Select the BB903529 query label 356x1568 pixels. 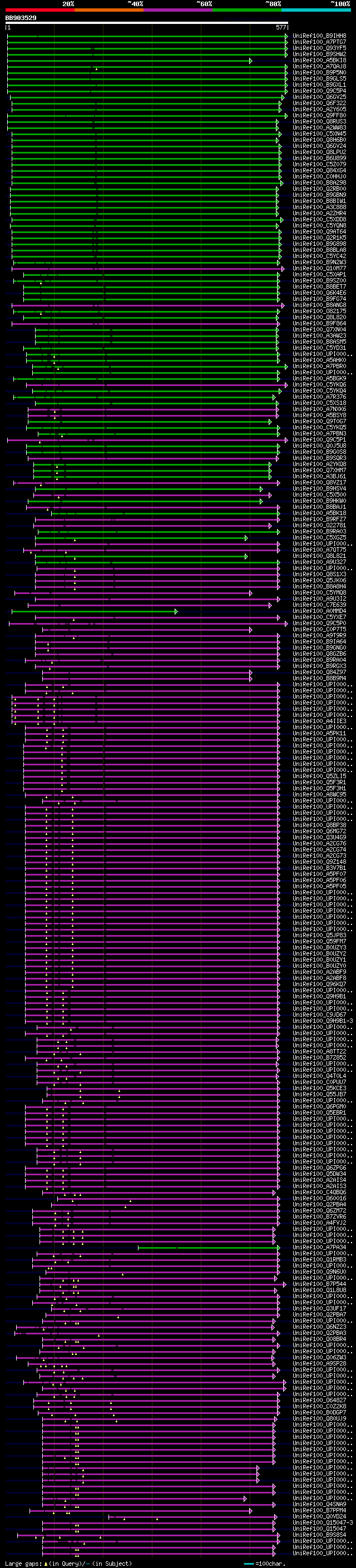tap(21, 18)
